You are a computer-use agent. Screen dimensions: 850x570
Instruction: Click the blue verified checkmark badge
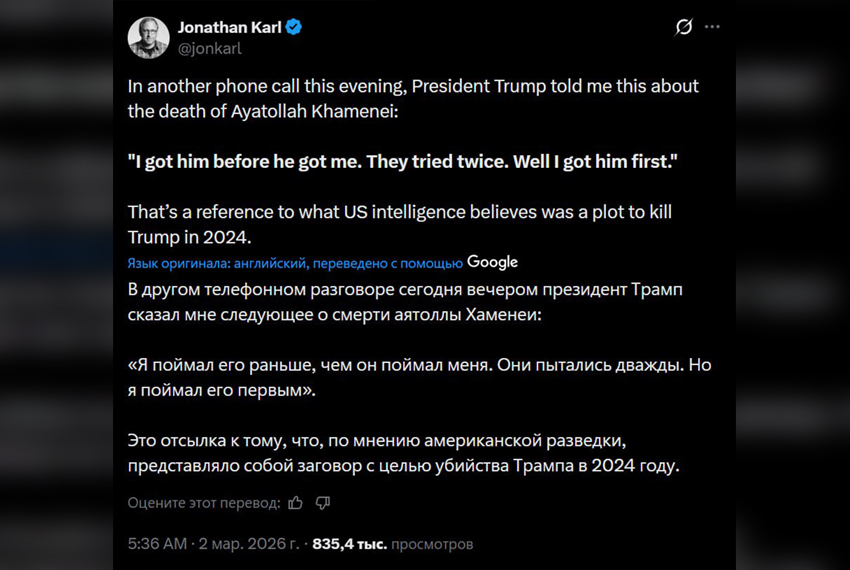click(x=294, y=27)
